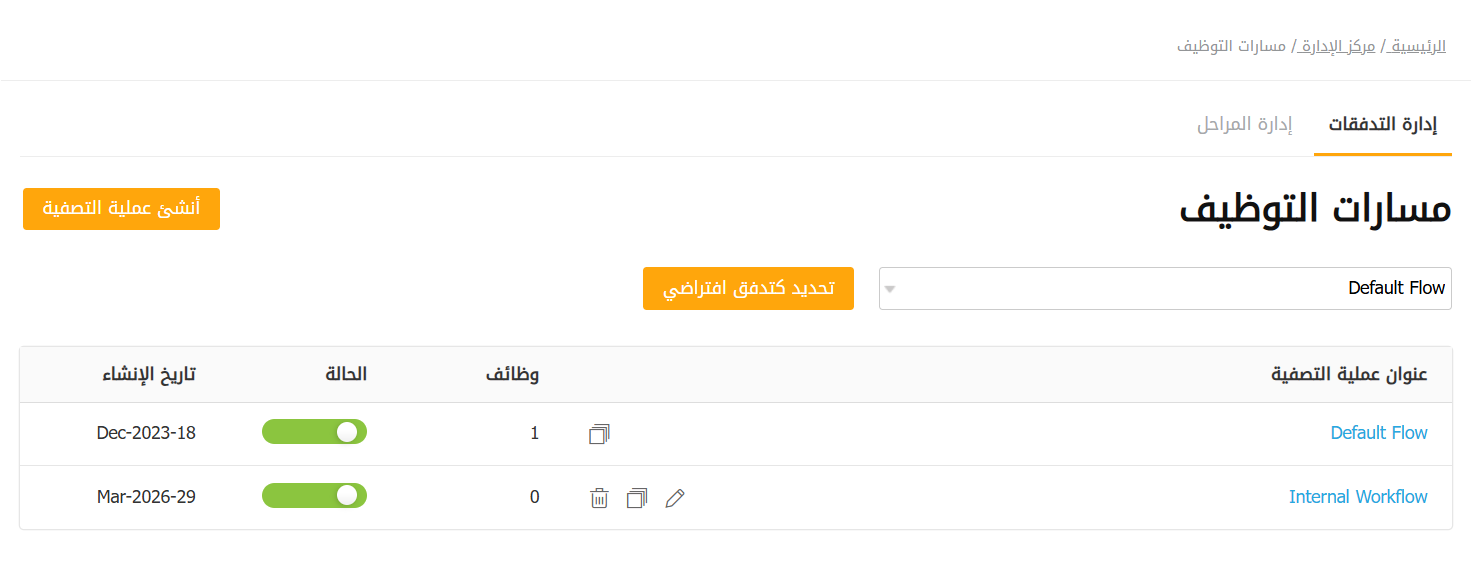
Task: Duplicate the Internal Workflow row
Action: [637, 498]
